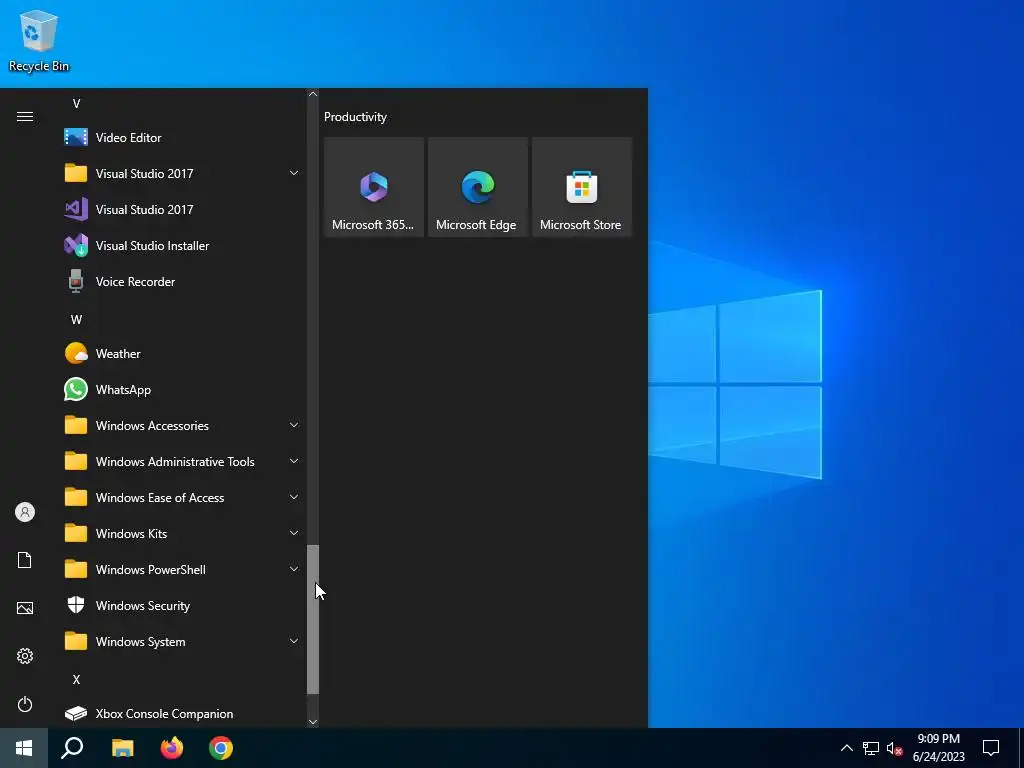Open Settings gear in Start sidebar
Image resolution: width=1024 pixels, height=768 pixels.
pyautogui.click(x=25, y=656)
